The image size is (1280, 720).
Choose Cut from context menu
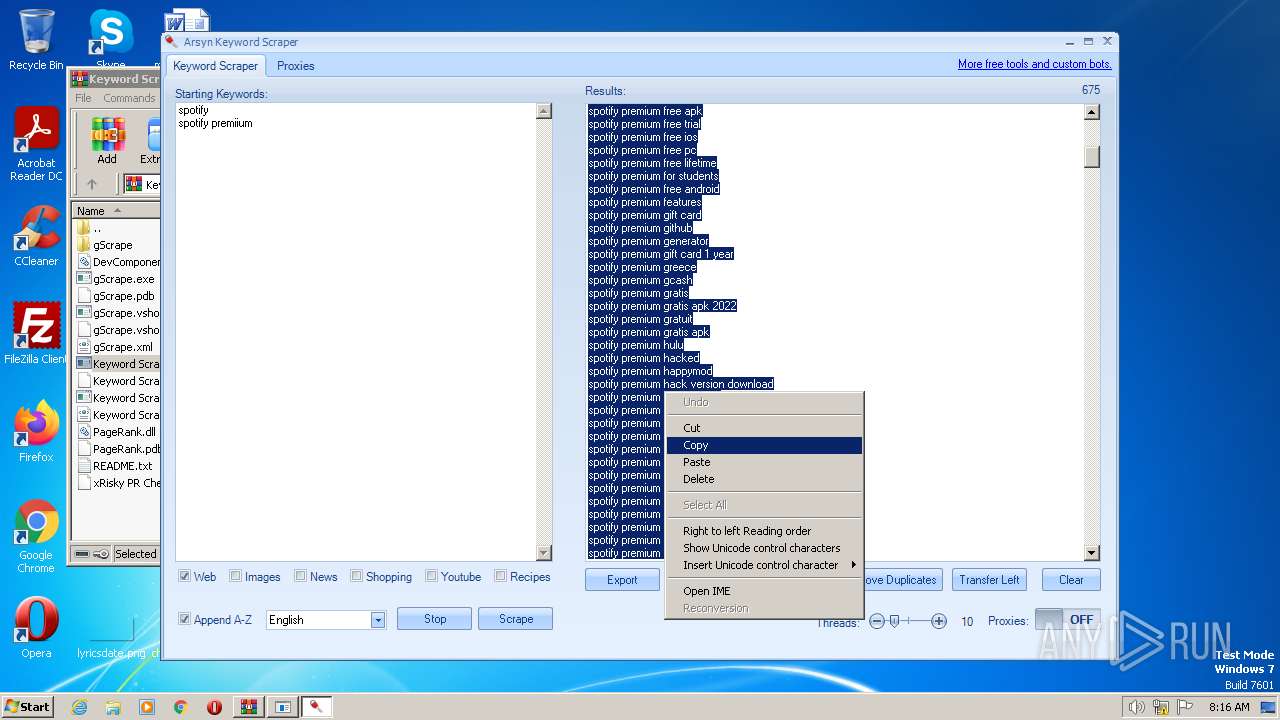pyautogui.click(x=765, y=428)
